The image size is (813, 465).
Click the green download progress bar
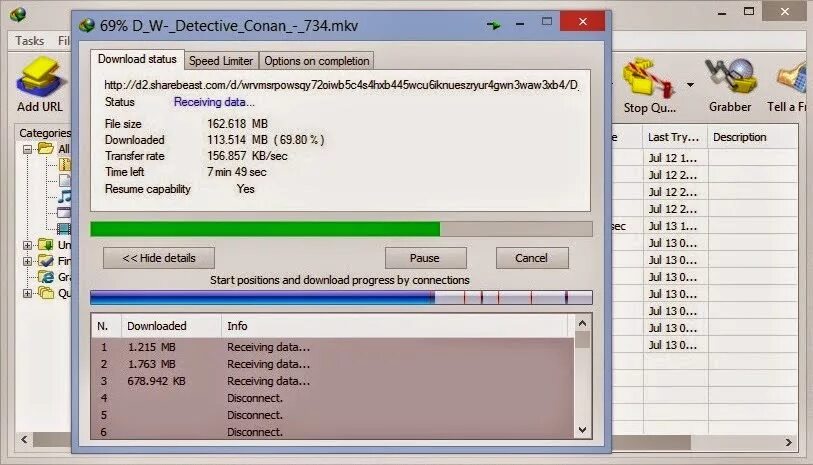[x=341, y=229]
